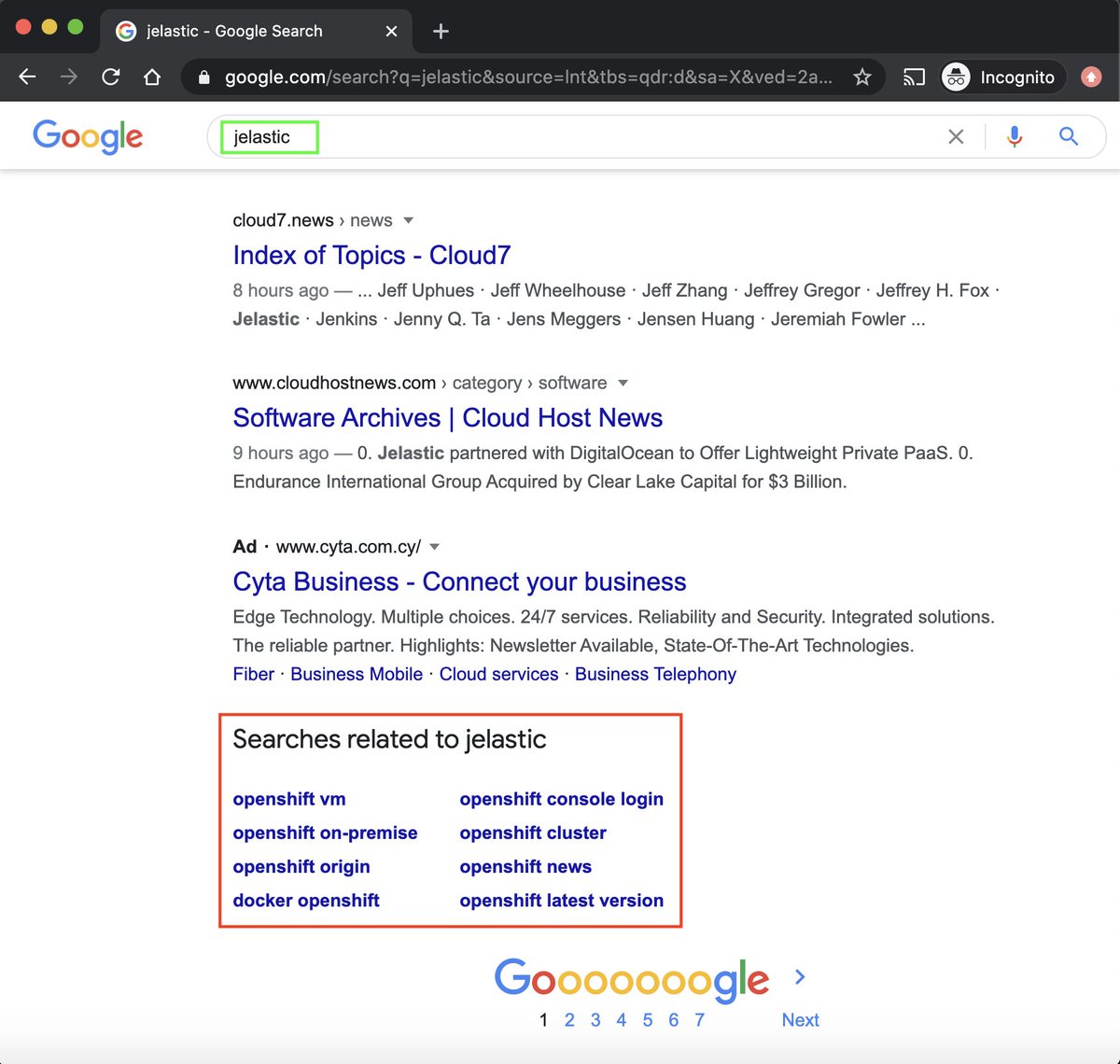Image resolution: width=1120 pixels, height=1064 pixels.
Task: Expand cloud7.news result options arrow
Action: click(x=408, y=221)
